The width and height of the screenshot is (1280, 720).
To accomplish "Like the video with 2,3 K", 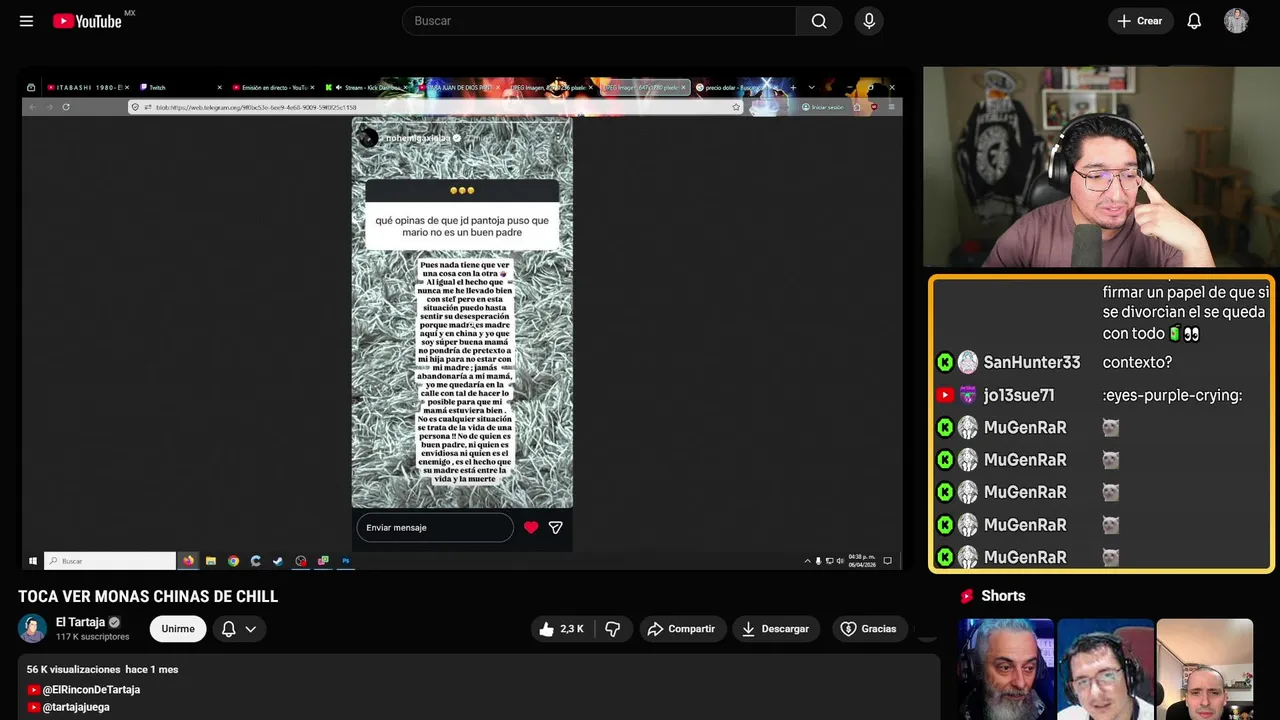I will [561, 629].
